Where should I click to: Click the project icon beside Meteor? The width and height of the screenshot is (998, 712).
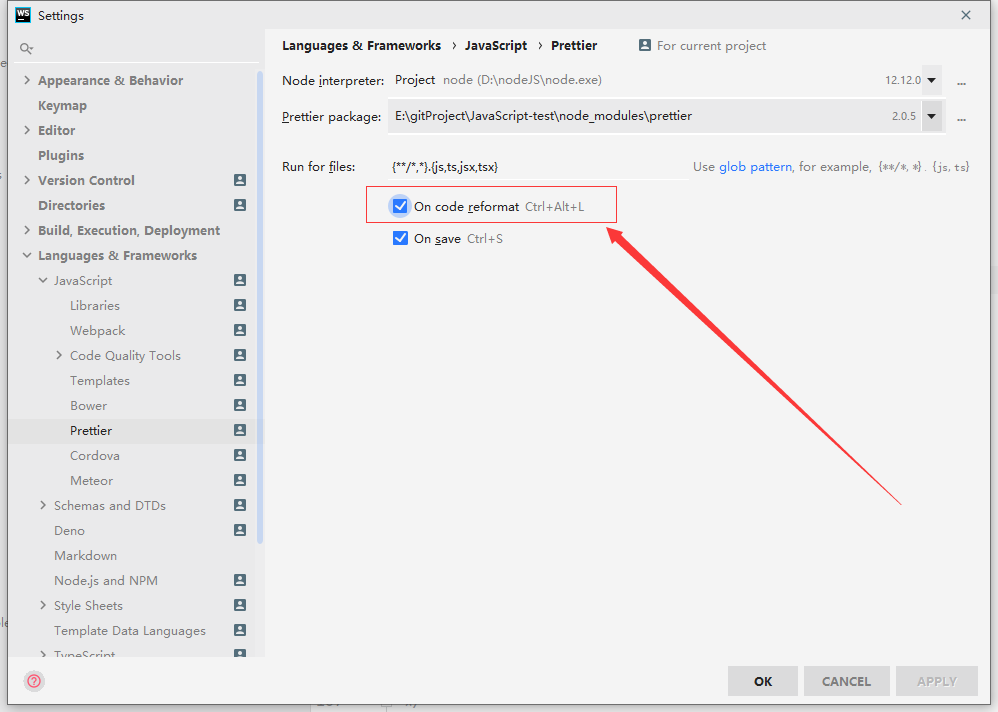click(240, 480)
